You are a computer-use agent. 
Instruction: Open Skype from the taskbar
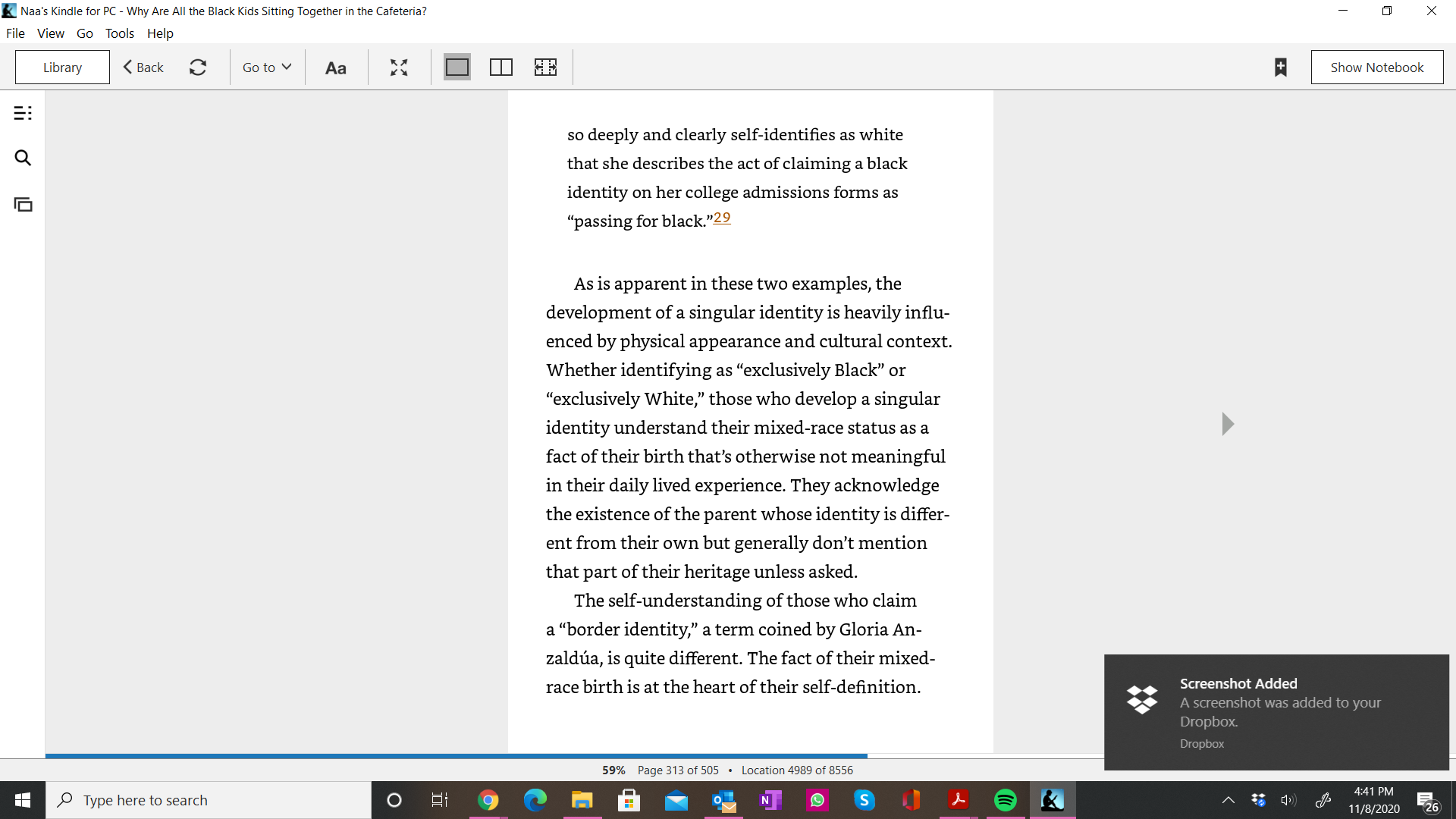click(x=864, y=800)
